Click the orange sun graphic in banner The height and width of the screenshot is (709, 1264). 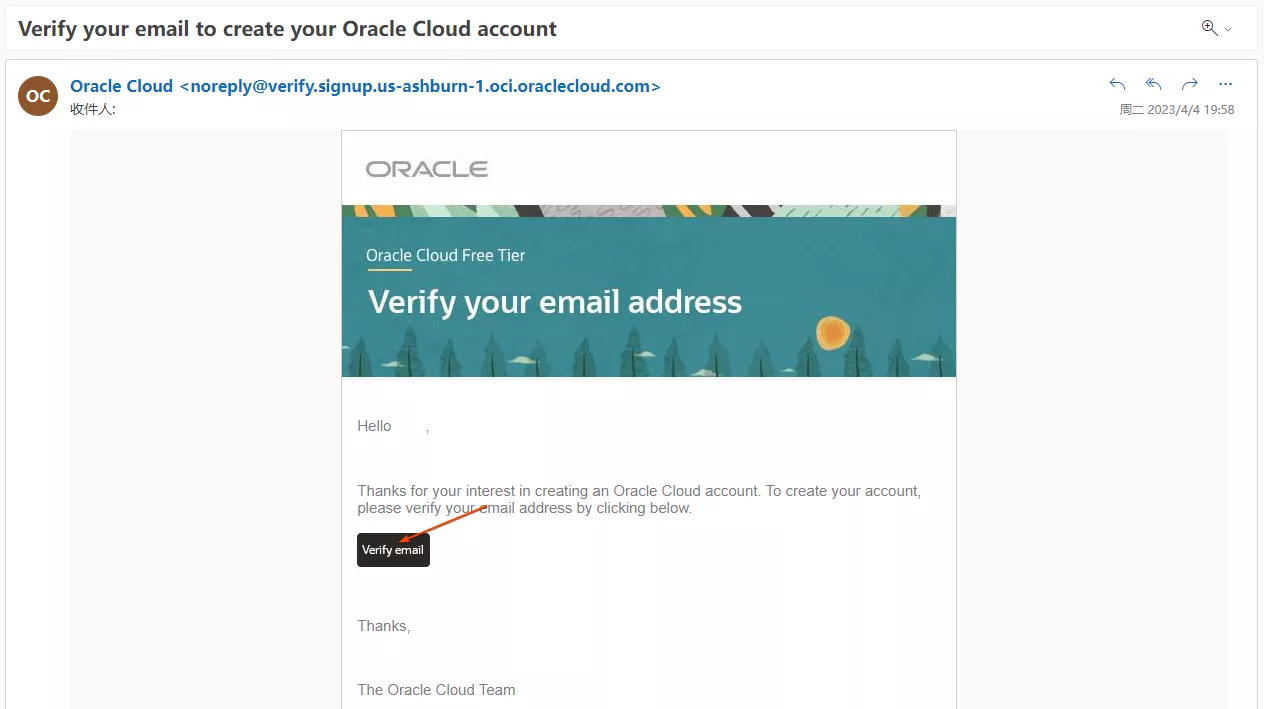(832, 333)
